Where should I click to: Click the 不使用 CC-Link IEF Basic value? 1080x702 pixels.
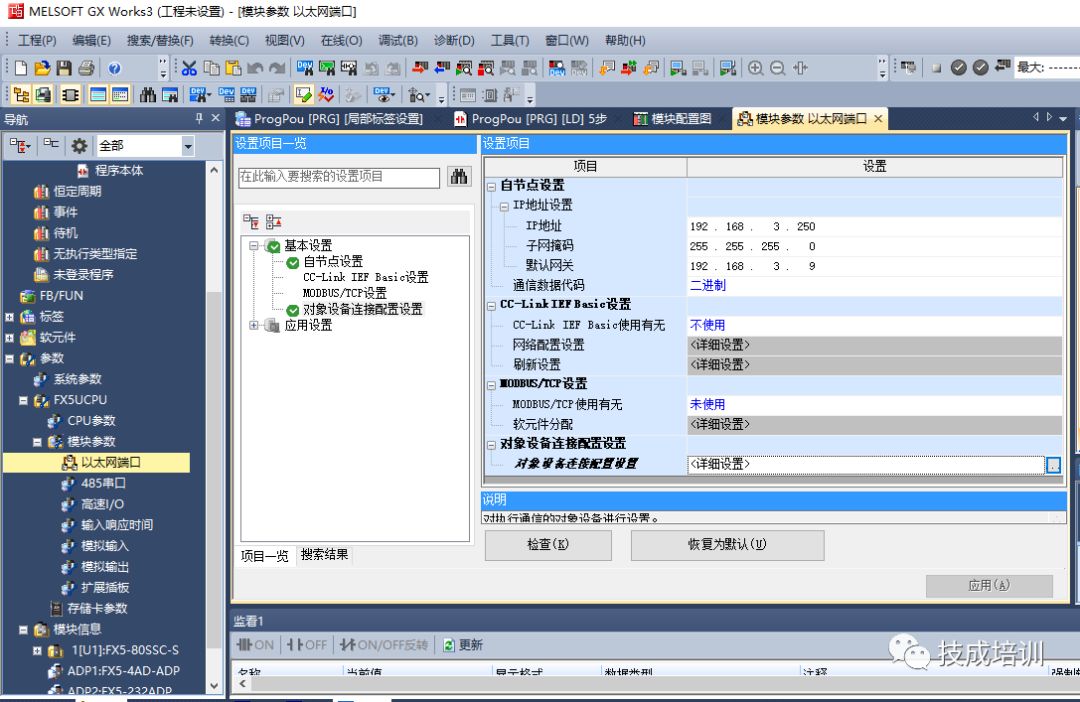[707, 325]
